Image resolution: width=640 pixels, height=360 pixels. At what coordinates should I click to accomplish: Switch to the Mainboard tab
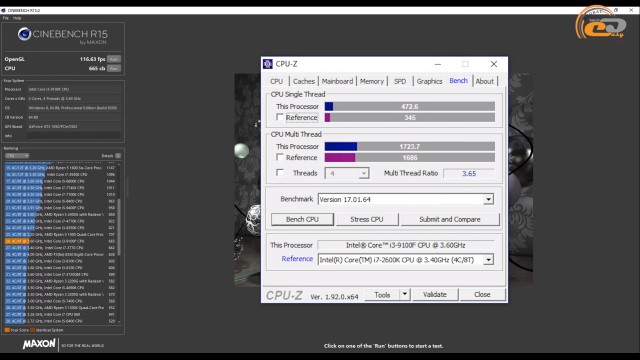337,81
